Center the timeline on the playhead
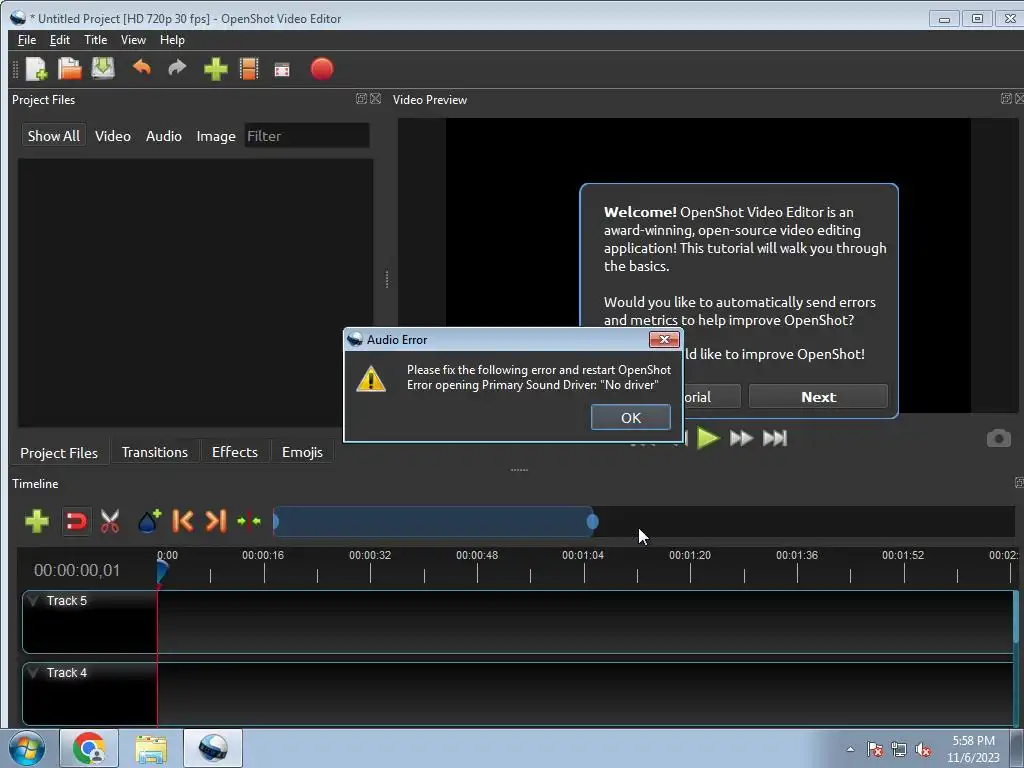This screenshot has width=1024, height=768. click(x=249, y=521)
